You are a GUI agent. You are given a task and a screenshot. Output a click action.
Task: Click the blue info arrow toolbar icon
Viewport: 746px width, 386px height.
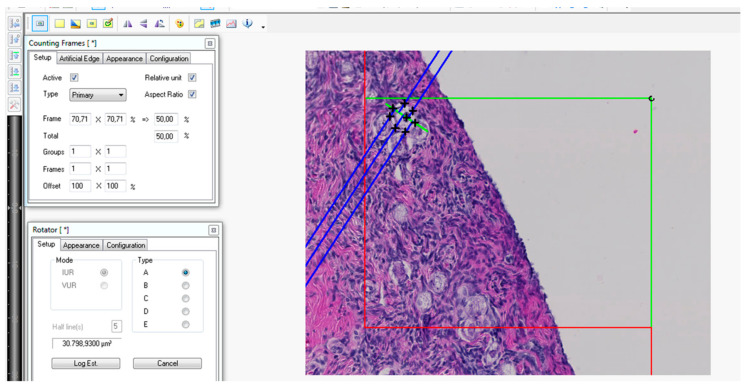[247, 23]
